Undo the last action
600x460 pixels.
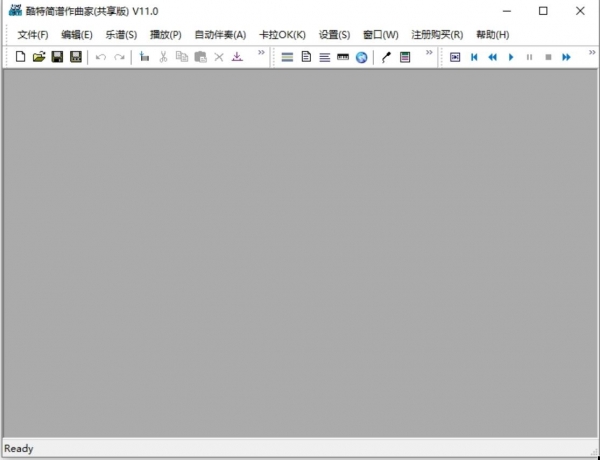[101, 57]
